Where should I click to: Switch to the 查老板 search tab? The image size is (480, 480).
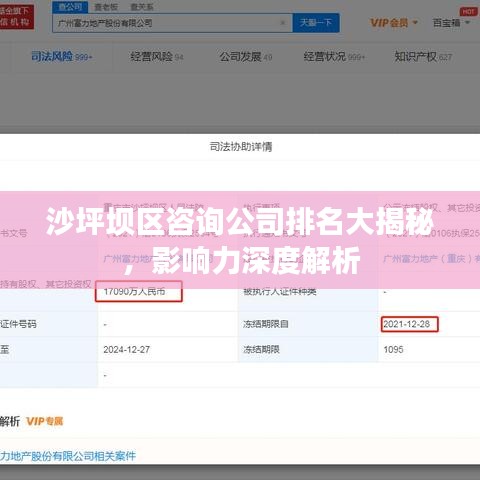point(106,7)
